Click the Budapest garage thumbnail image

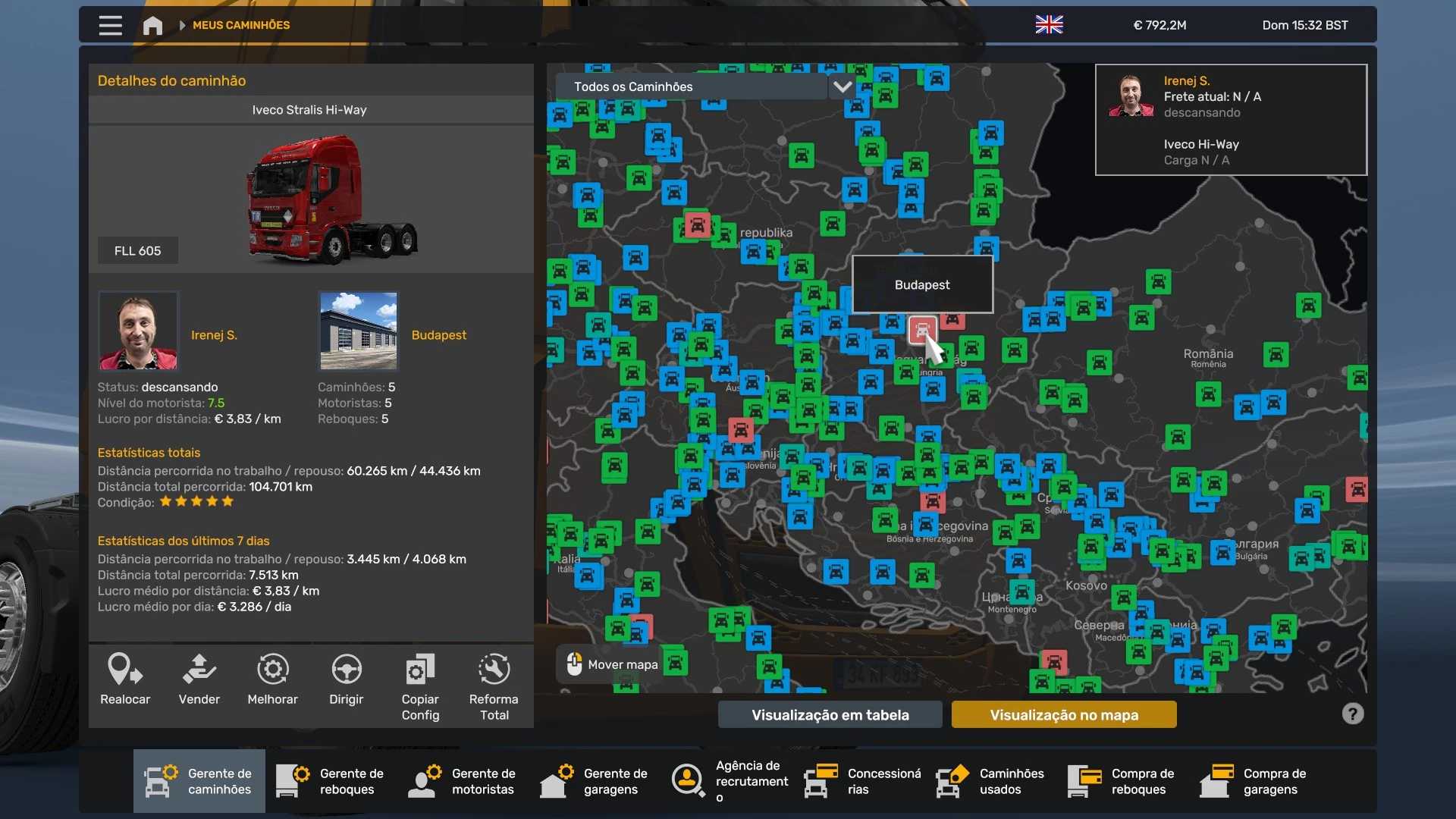click(x=359, y=331)
